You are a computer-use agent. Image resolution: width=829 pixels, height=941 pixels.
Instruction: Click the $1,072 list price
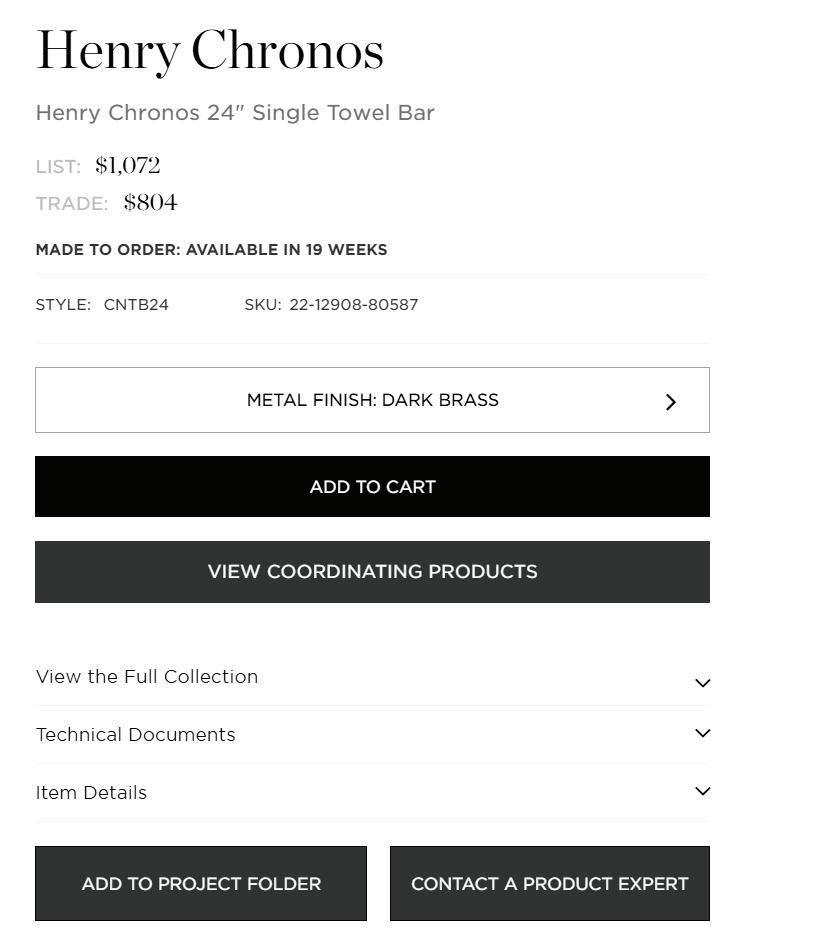click(x=128, y=166)
